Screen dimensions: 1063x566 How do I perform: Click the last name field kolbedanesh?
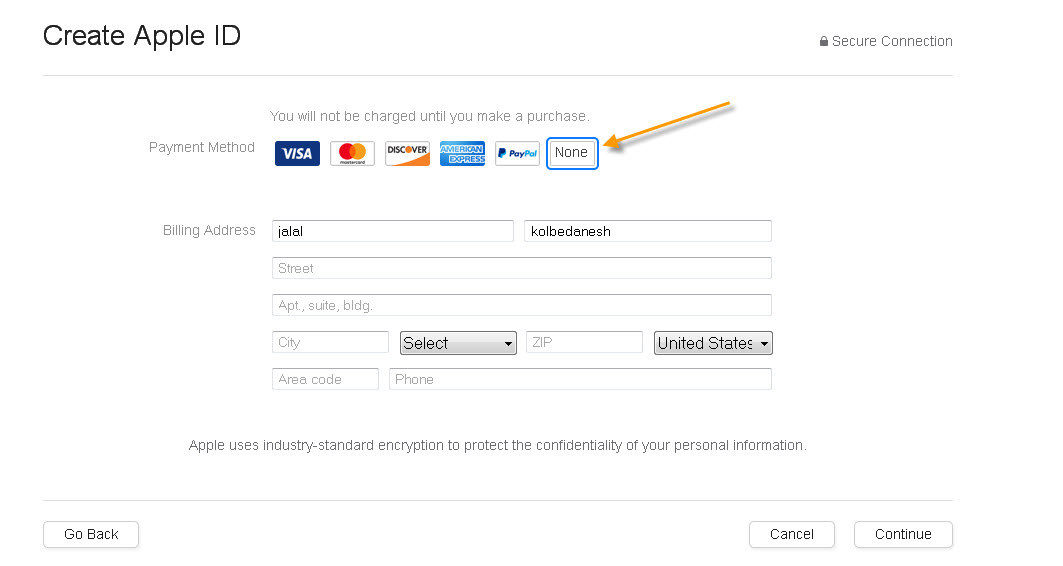[647, 231]
